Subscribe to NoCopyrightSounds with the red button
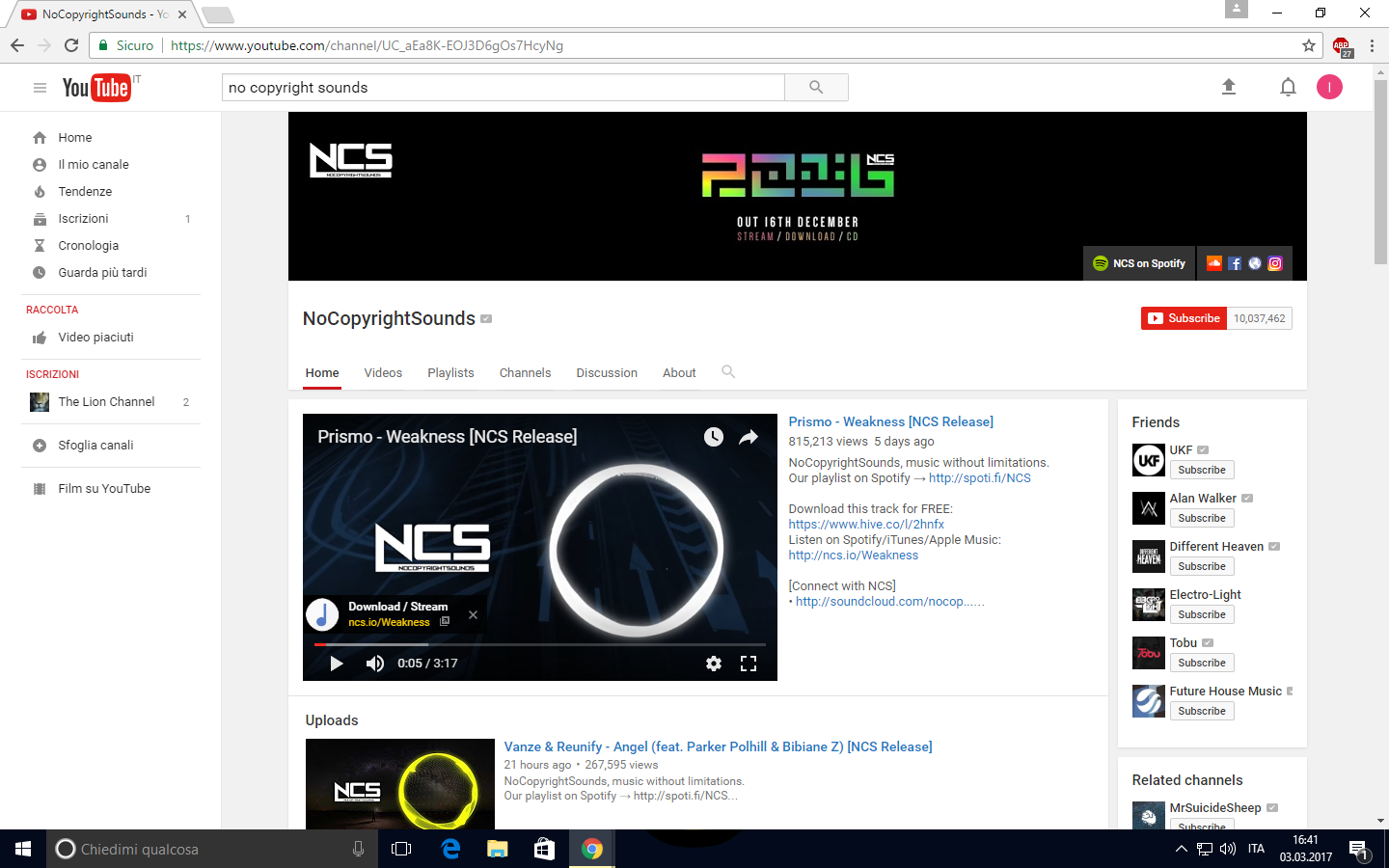Image resolution: width=1389 pixels, height=868 pixels. 1184,318
